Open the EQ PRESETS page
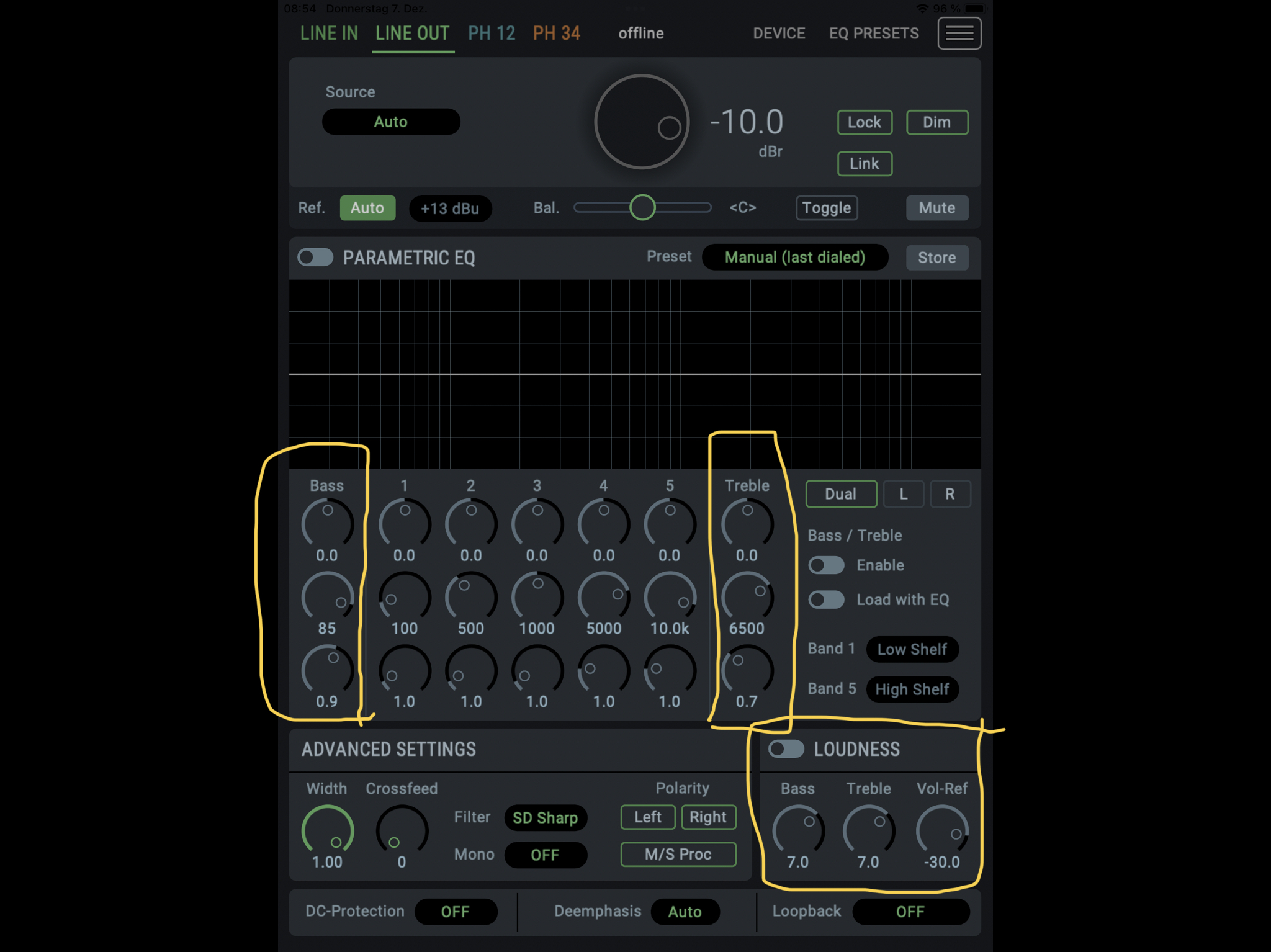 tap(874, 34)
